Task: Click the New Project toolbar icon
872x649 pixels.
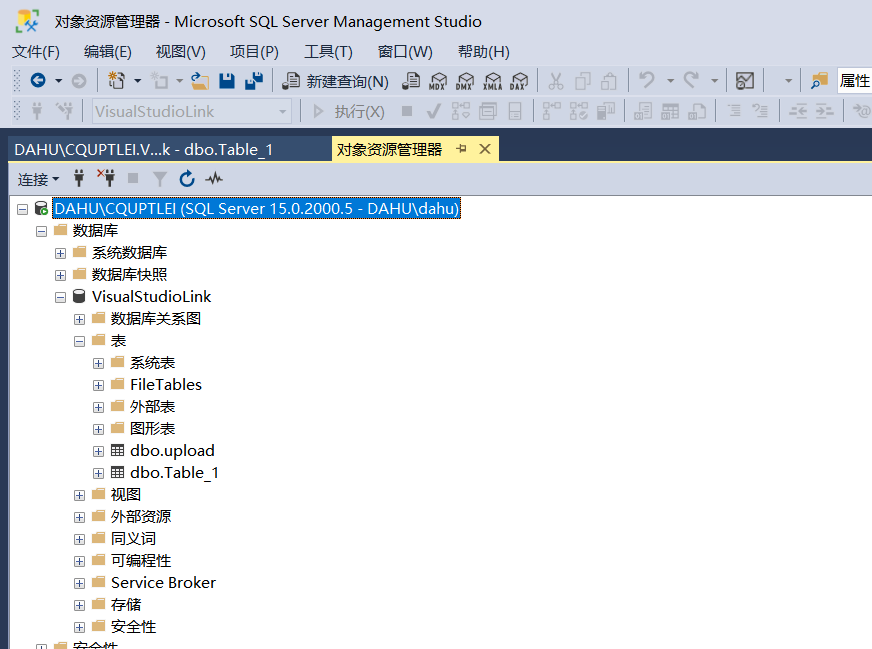Action: click(x=116, y=81)
